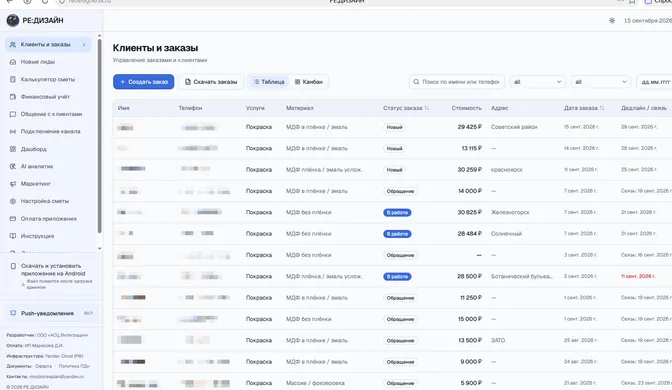Click the дд.мм.гггг date field

tap(654, 81)
